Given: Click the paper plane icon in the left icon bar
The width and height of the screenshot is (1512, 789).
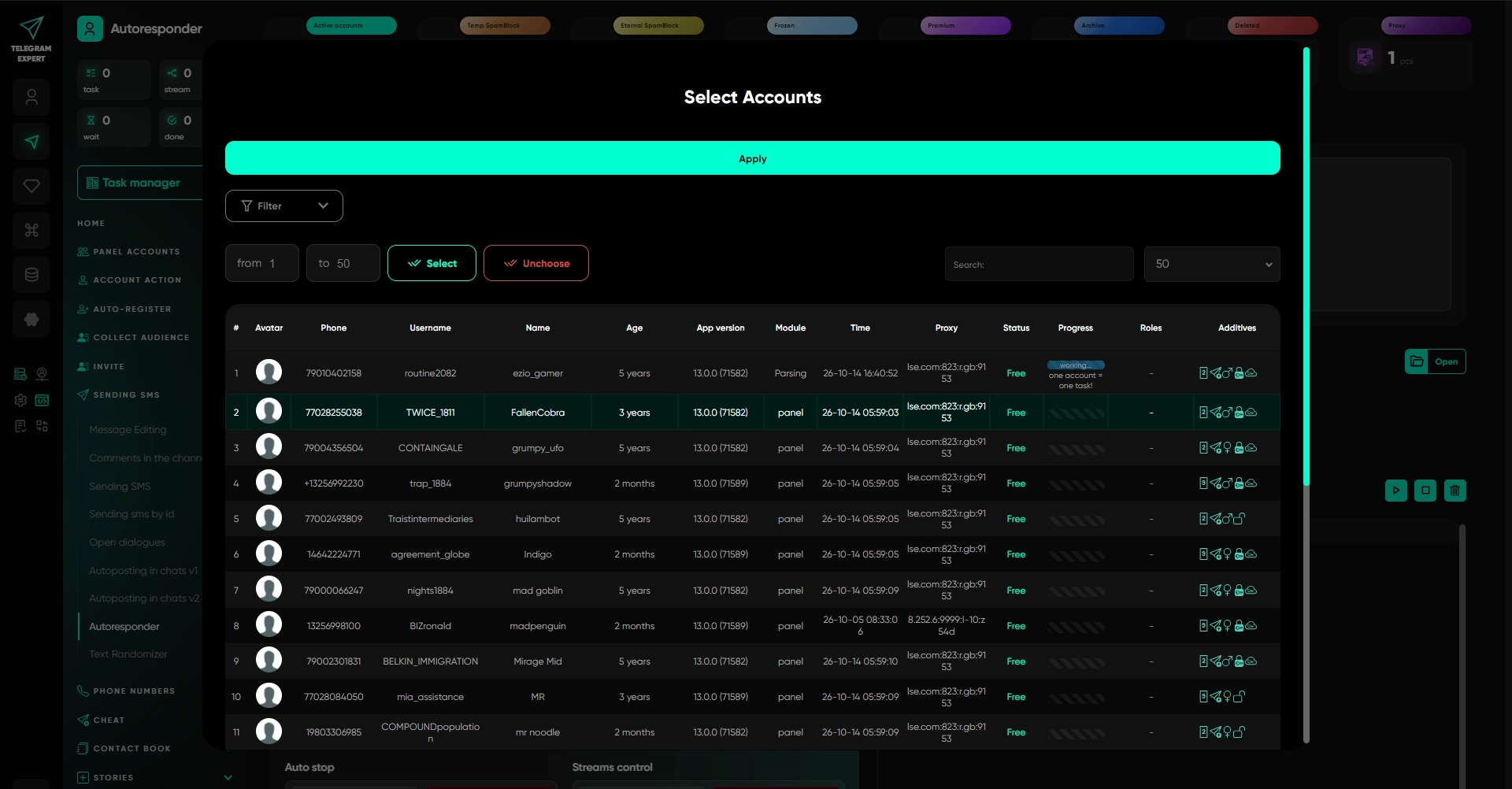Looking at the screenshot, I should click(31, 142).
